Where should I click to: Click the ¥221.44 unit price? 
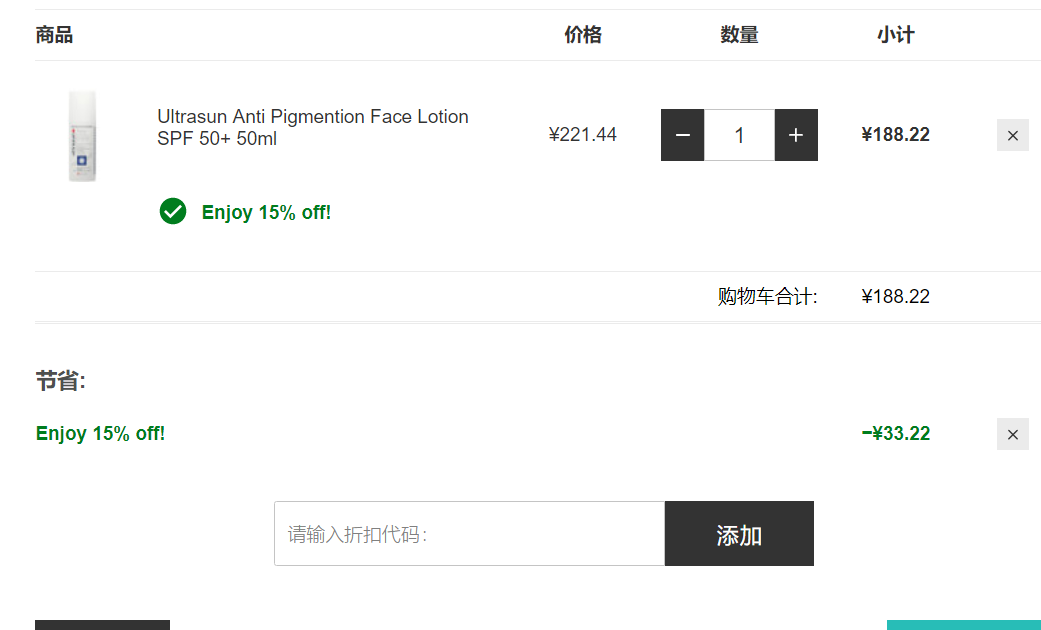[x=582, y=135]
